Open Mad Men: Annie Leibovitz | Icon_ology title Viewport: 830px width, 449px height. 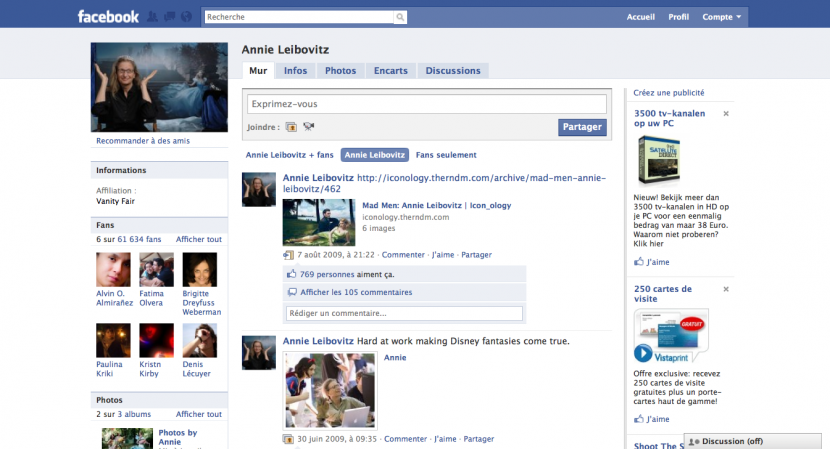(437, 205)
